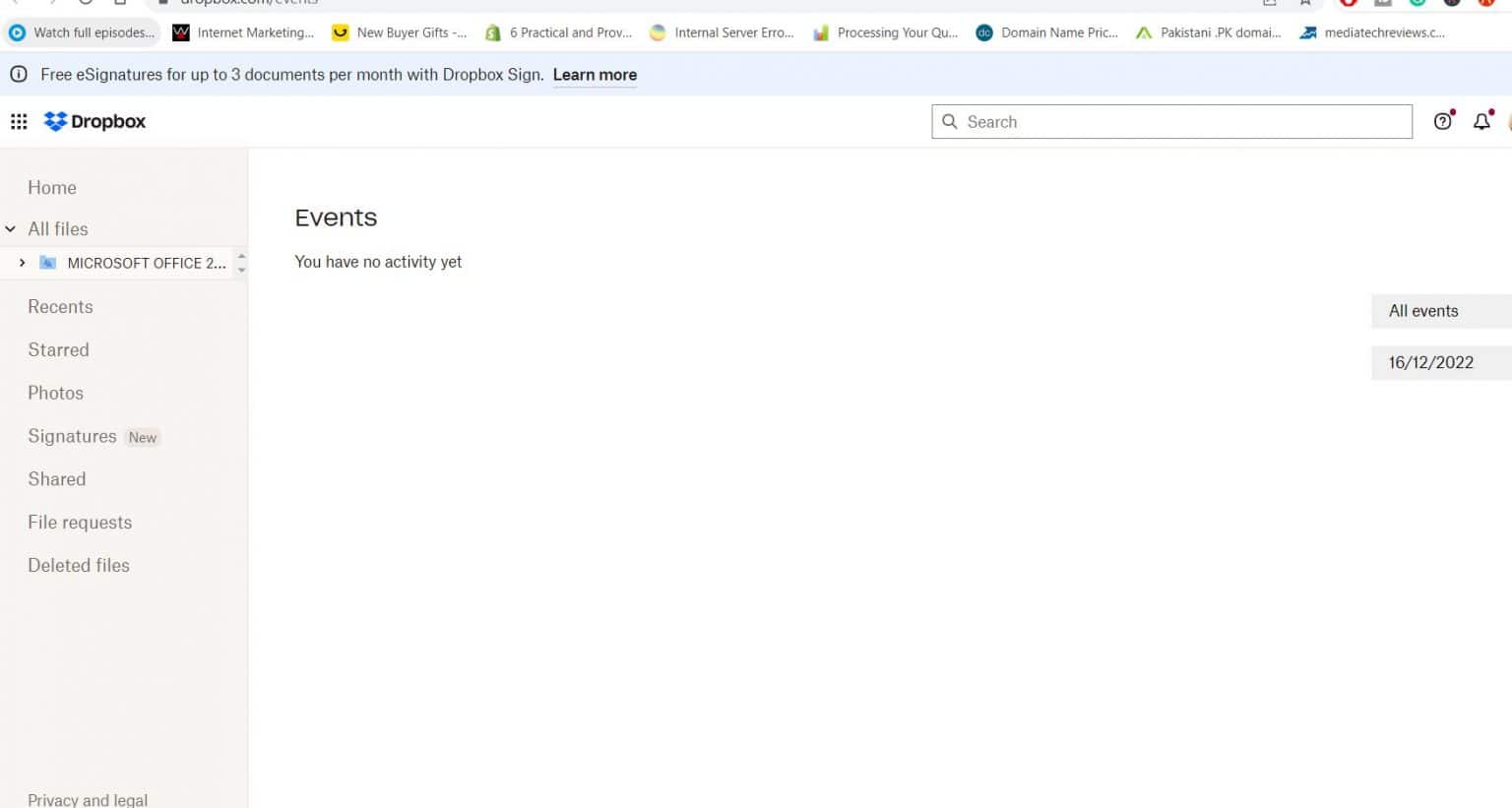Click the bookmark star in the address bar

click(x=1306, y=4)
